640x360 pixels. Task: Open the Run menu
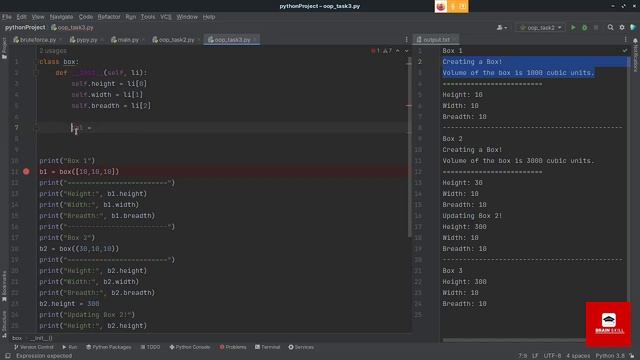[131, 17]
